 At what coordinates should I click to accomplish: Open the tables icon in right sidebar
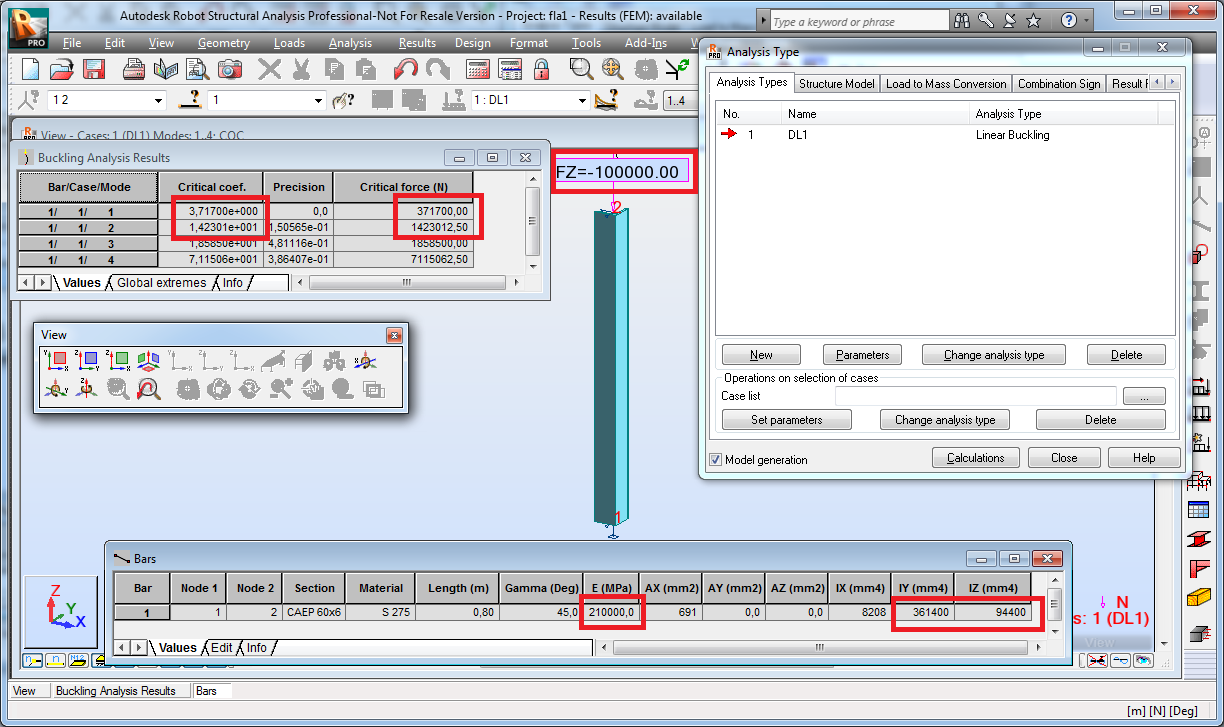pyautogui.click(x=1198, y=510)
